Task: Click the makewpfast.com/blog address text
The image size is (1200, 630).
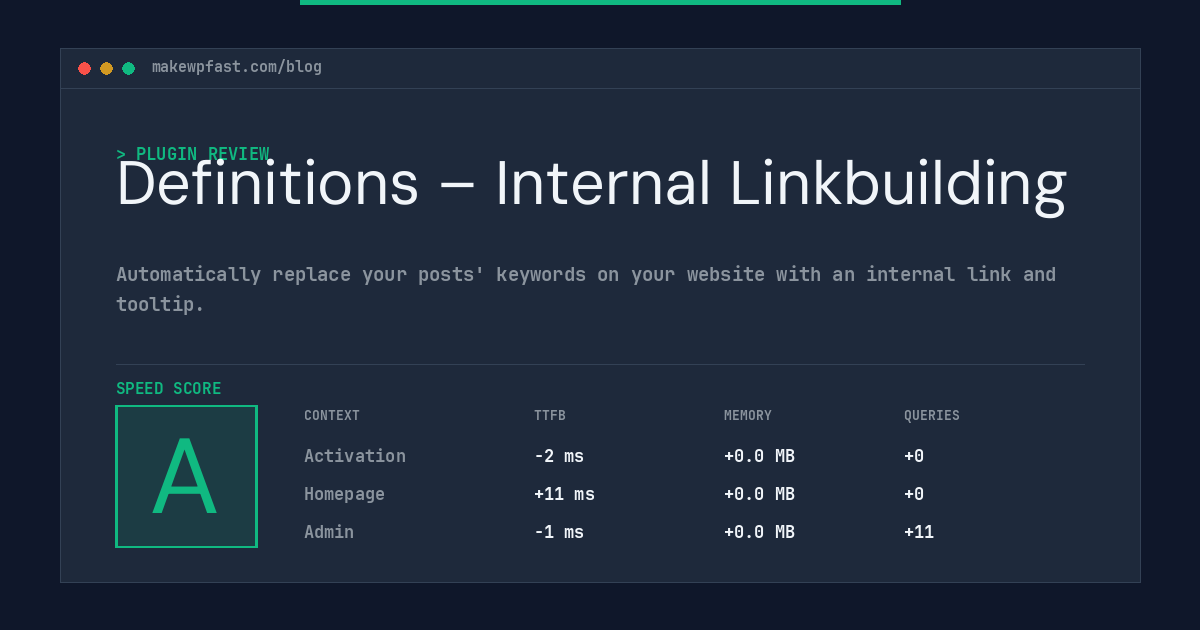Action: (x=237, y=67)
